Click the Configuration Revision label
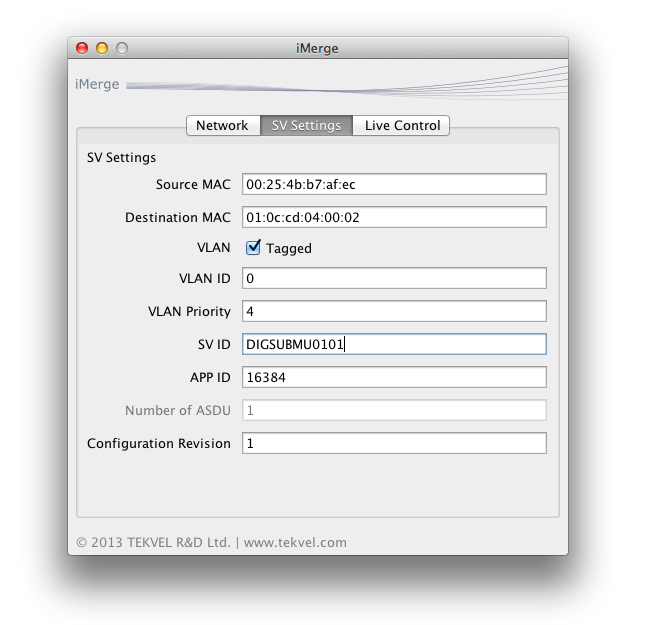645x625 pixels. 159,443
